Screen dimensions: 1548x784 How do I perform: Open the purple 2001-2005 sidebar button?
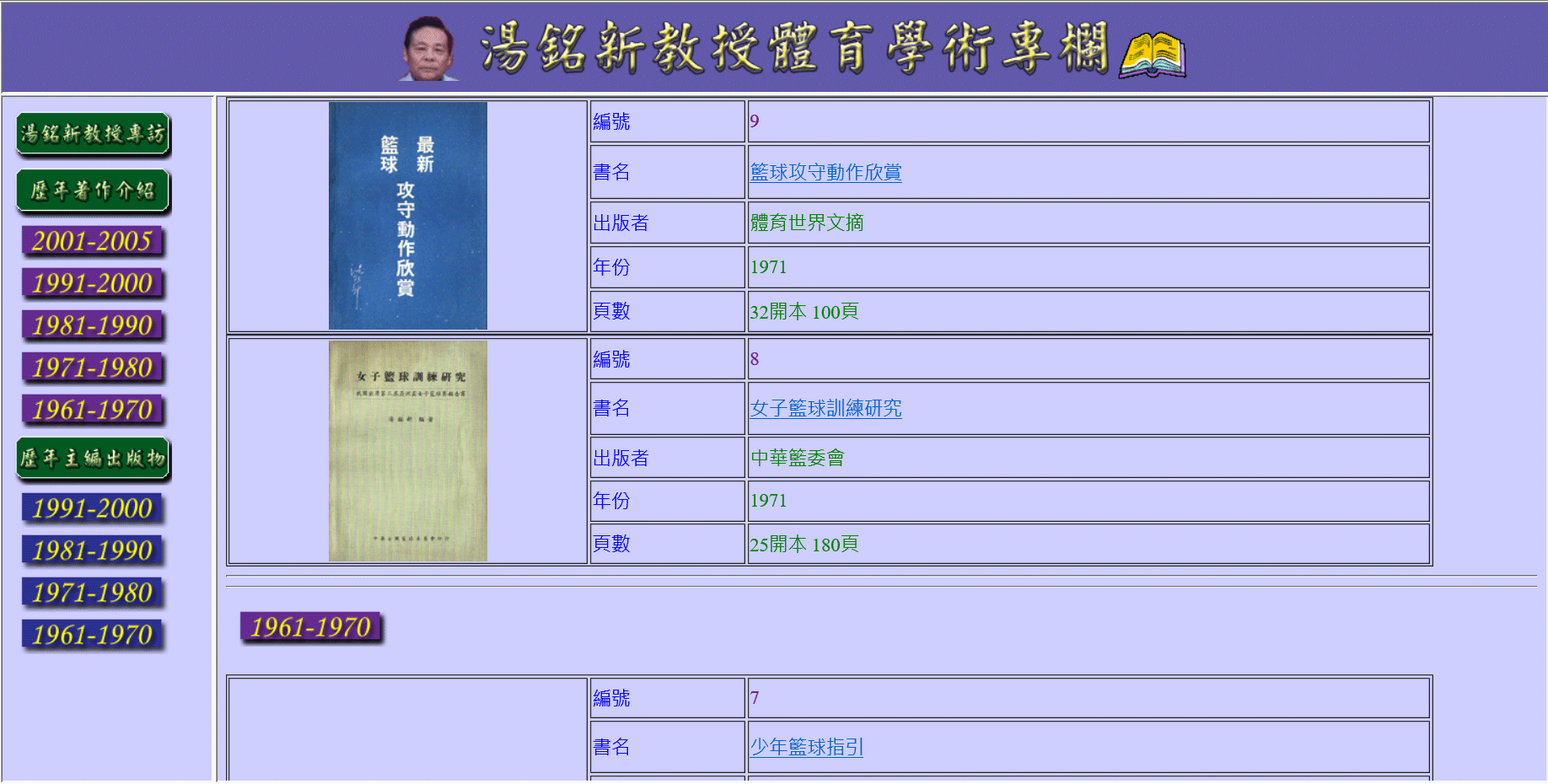(93, 242)
